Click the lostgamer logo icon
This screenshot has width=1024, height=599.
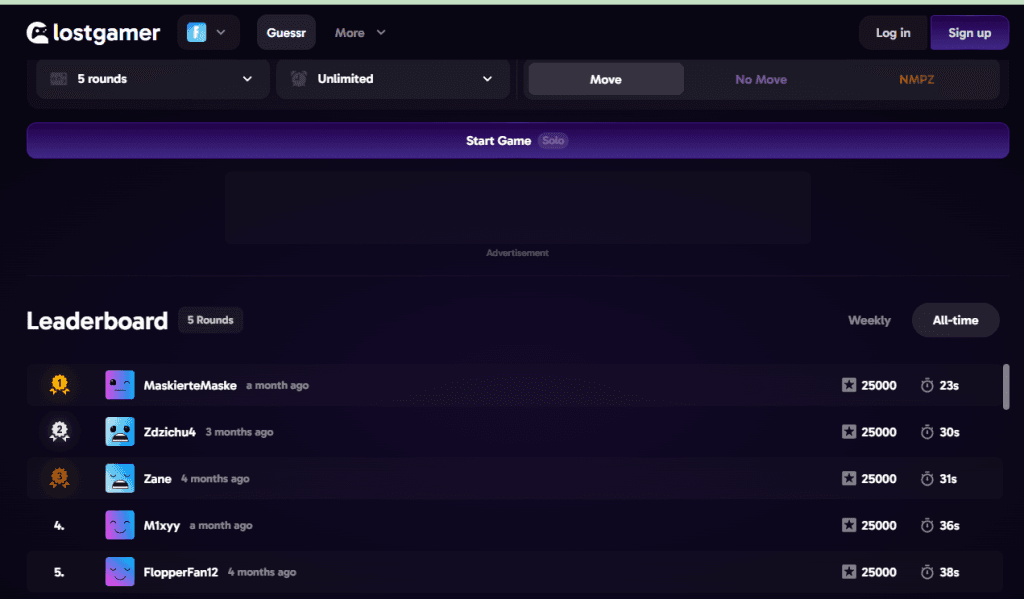click(37, 33)
